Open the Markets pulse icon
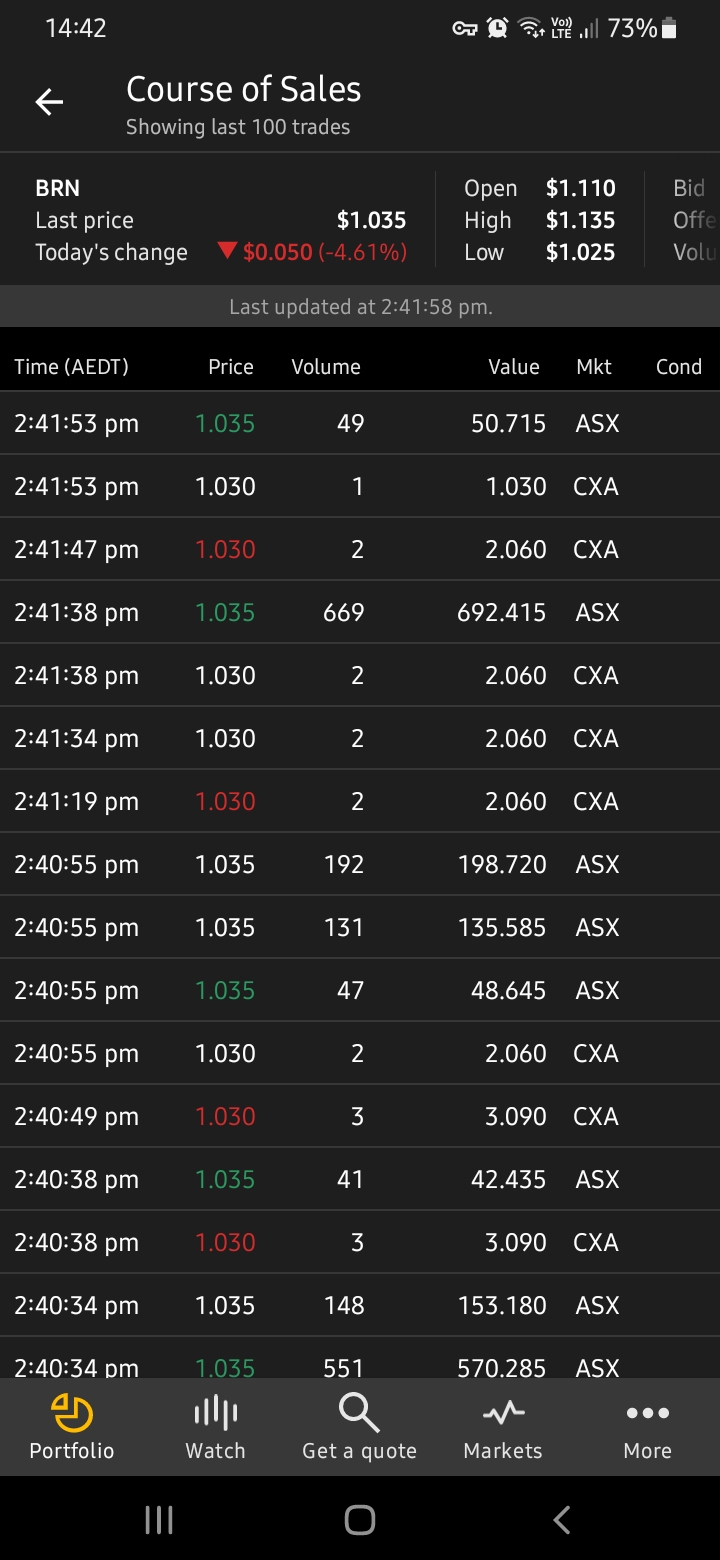The height and width of the screenshot is (1560, 720). pyautogui.click(x=503, y=1413)
